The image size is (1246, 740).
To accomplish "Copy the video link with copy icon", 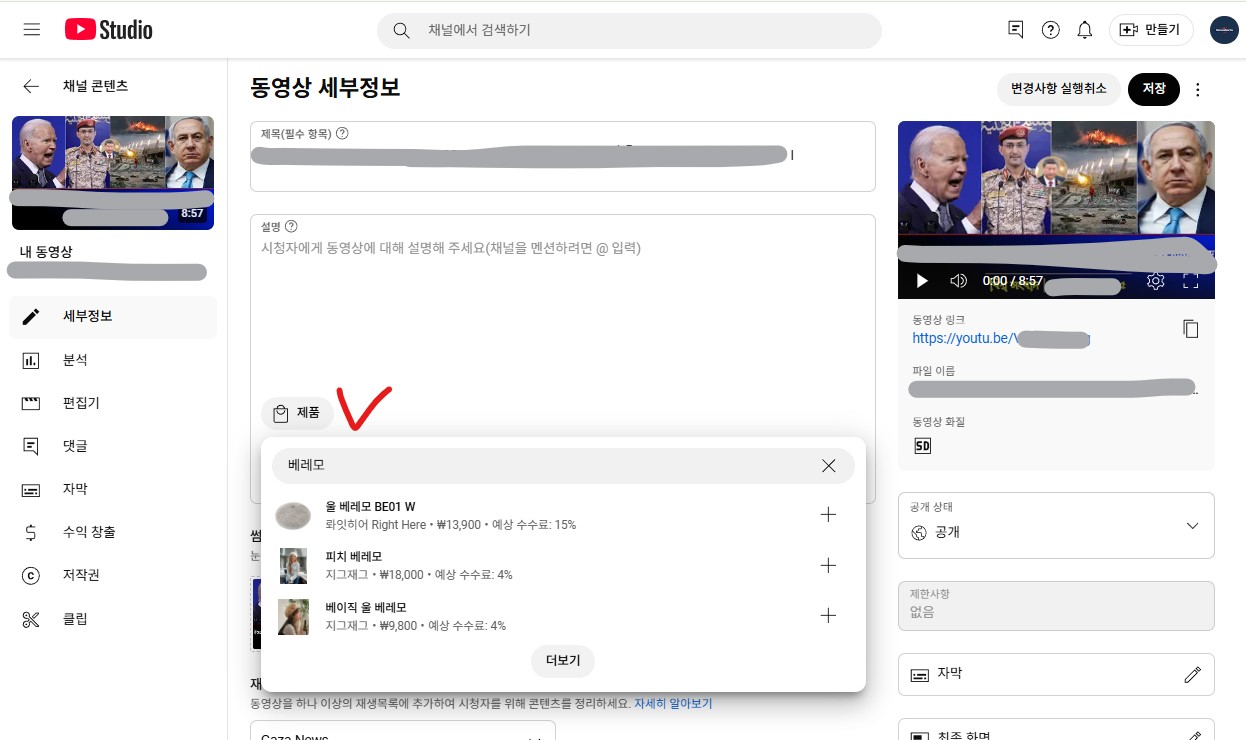I will [x=1190, y=329].
